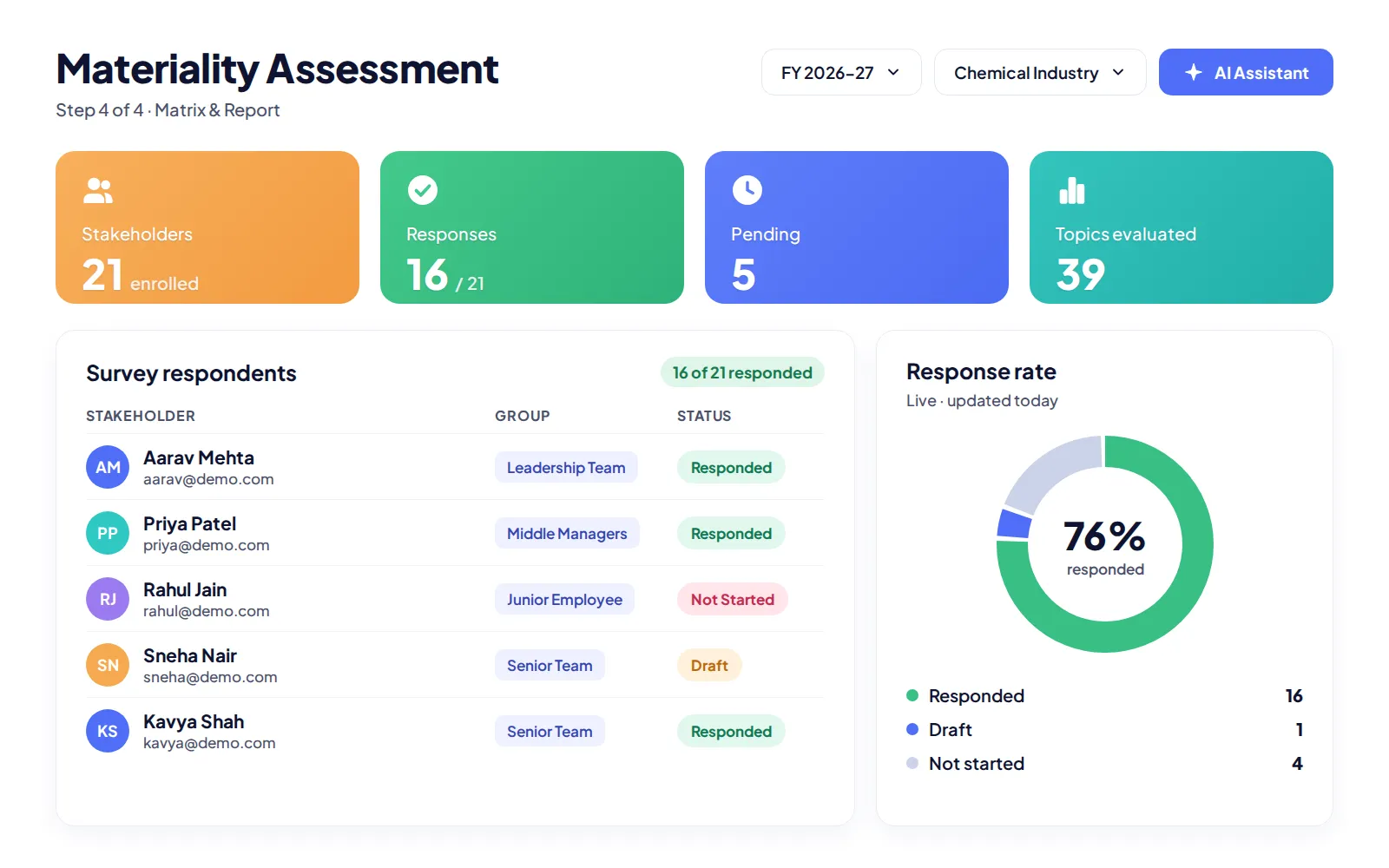Click the Response rate heading
The height and width of the screenshot is (868, 1389).
click(x=981, y=372)
